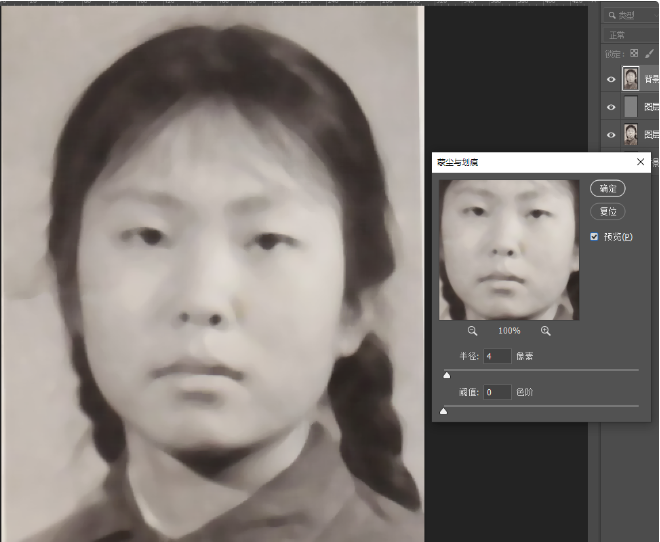This screenshot has width=660, height=542.
Task: Select the top layer portrait thumbnail
Action: pyautogui.click(x=631, y=79)
